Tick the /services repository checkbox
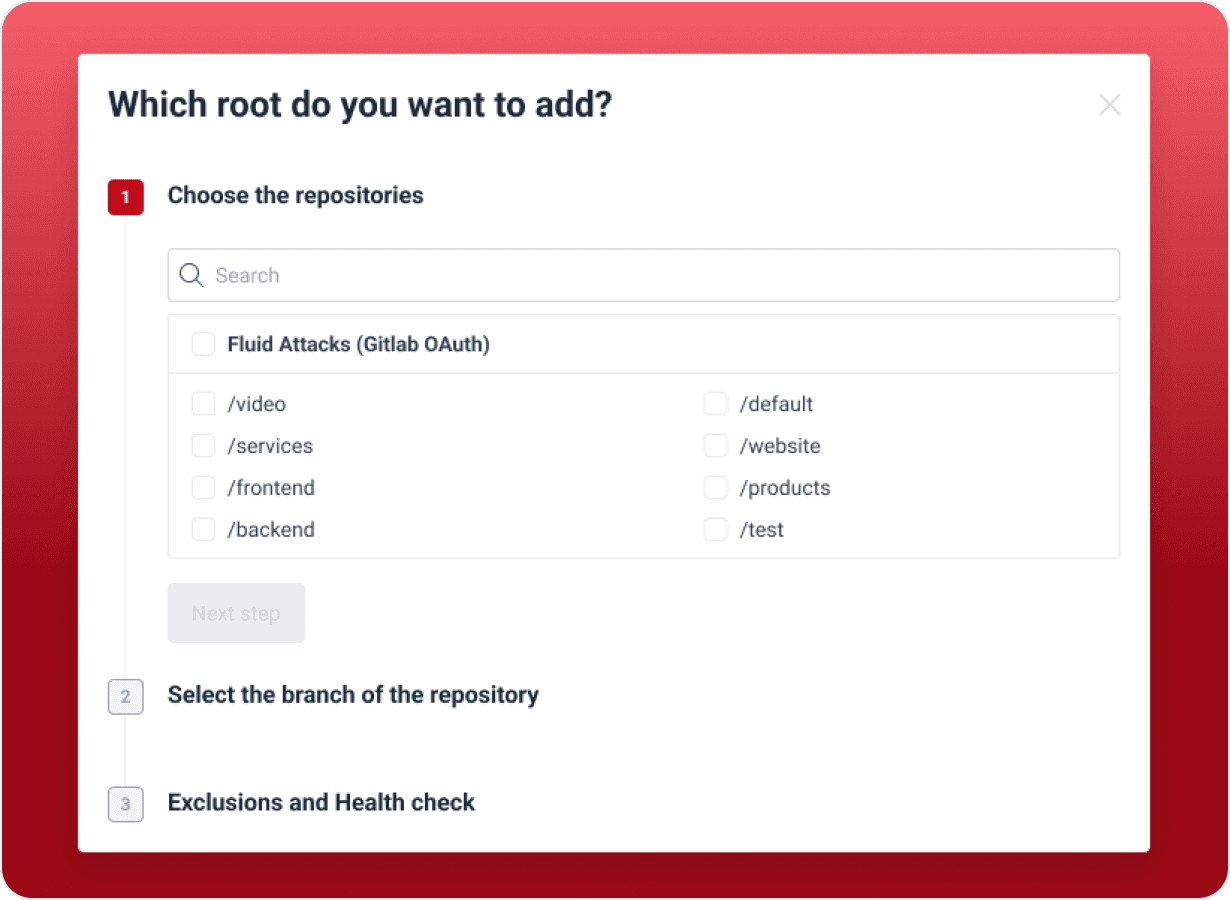Screen dimensions: 1230x900 point(204,446)
